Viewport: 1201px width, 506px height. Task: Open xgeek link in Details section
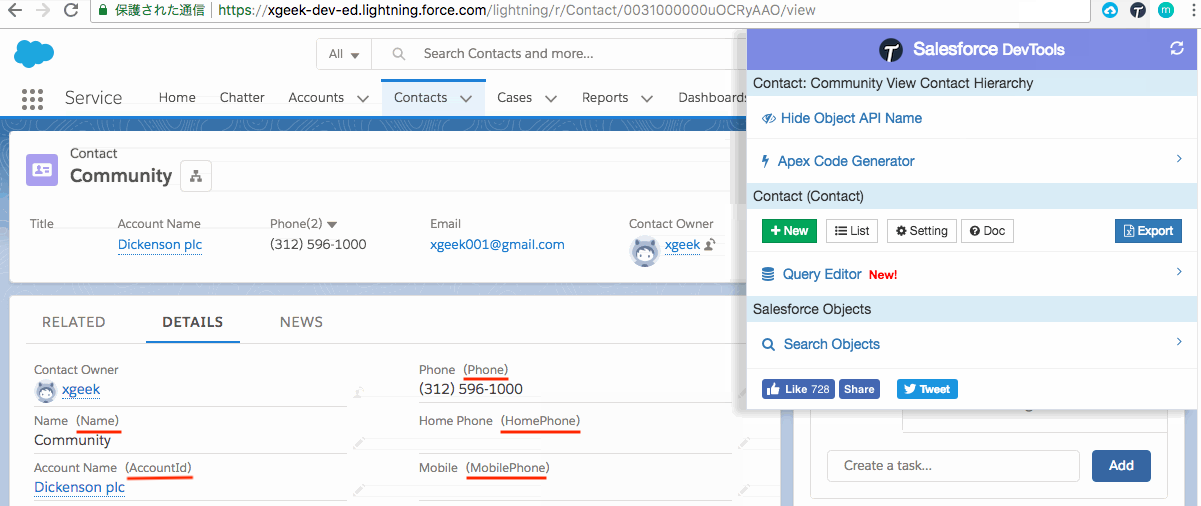pos(81,390)
